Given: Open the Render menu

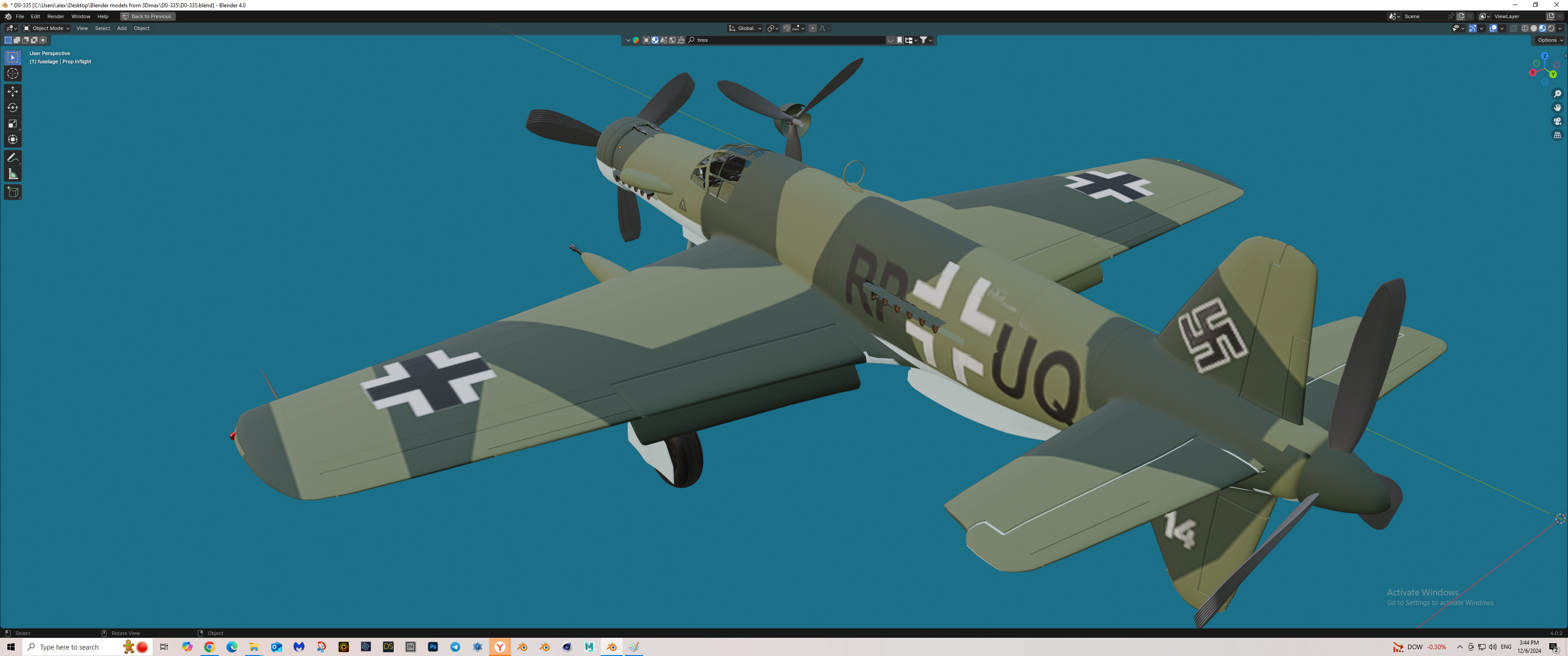Looking at the screenshot, I should tap(56, 16).
